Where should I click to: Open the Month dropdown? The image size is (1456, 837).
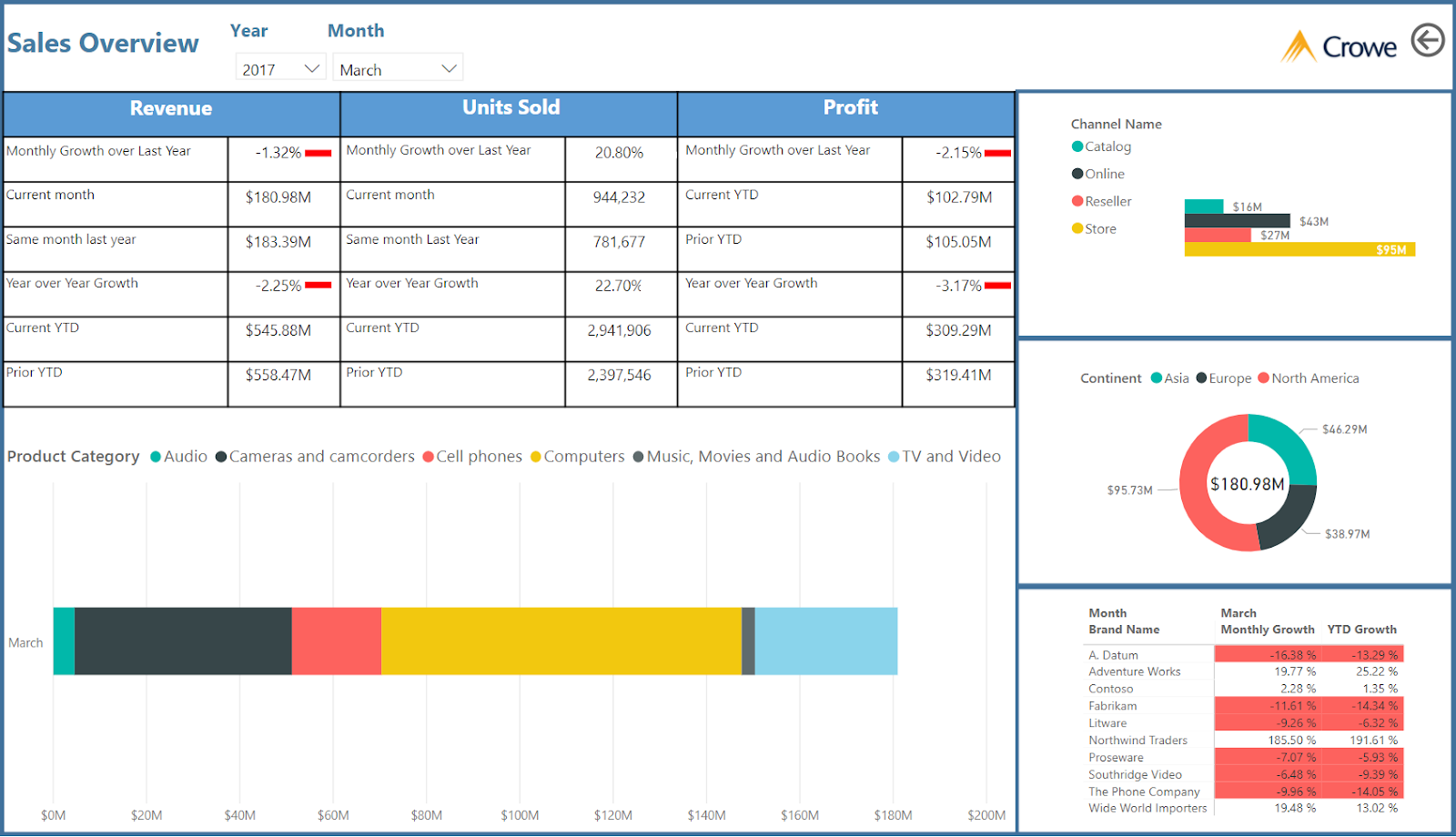(x=397, y=66)
